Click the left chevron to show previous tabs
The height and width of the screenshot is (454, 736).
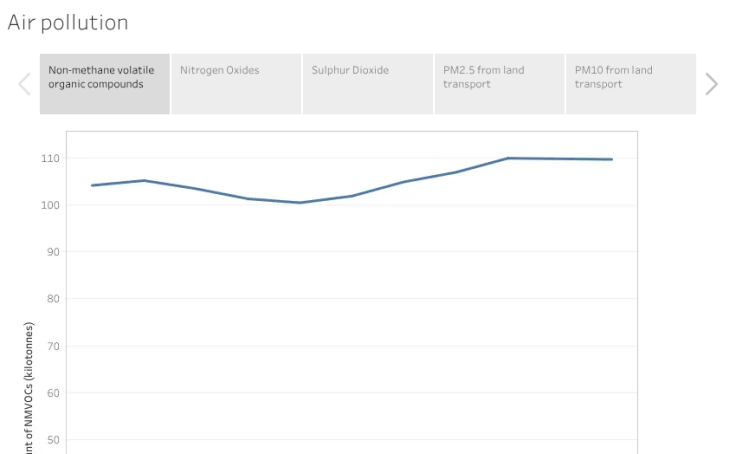[x=24, y=84]
